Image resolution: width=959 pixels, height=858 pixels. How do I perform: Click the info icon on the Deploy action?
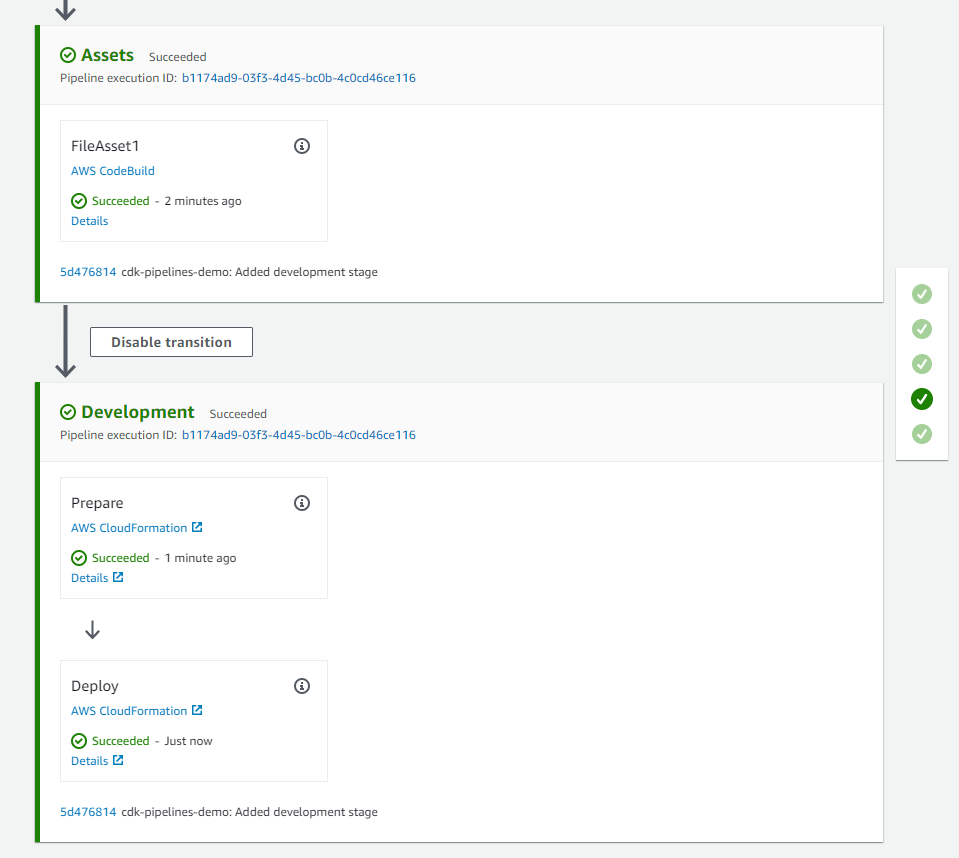(302, 686)
